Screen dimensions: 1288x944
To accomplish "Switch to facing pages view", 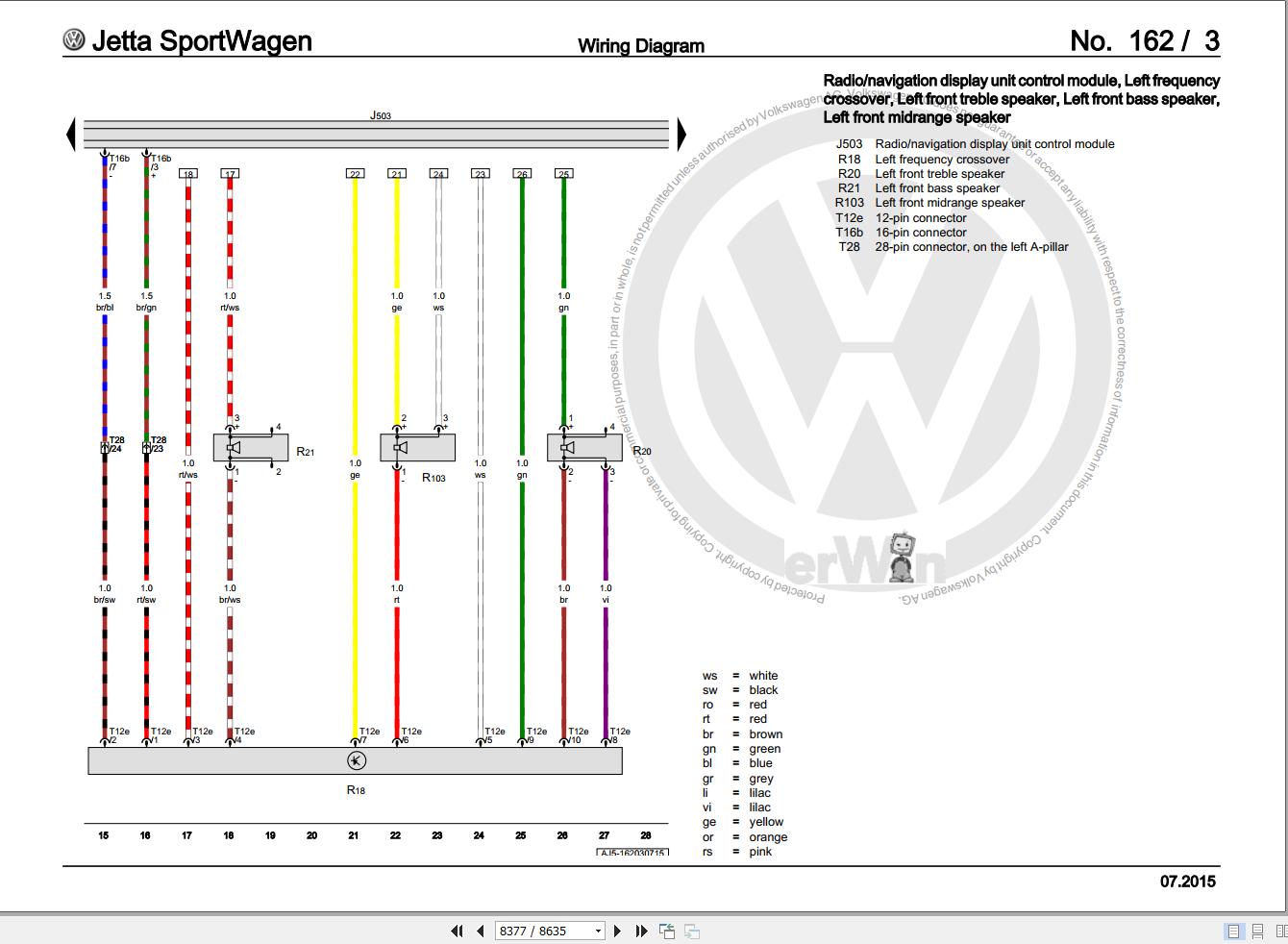I will pos(1281,931).
